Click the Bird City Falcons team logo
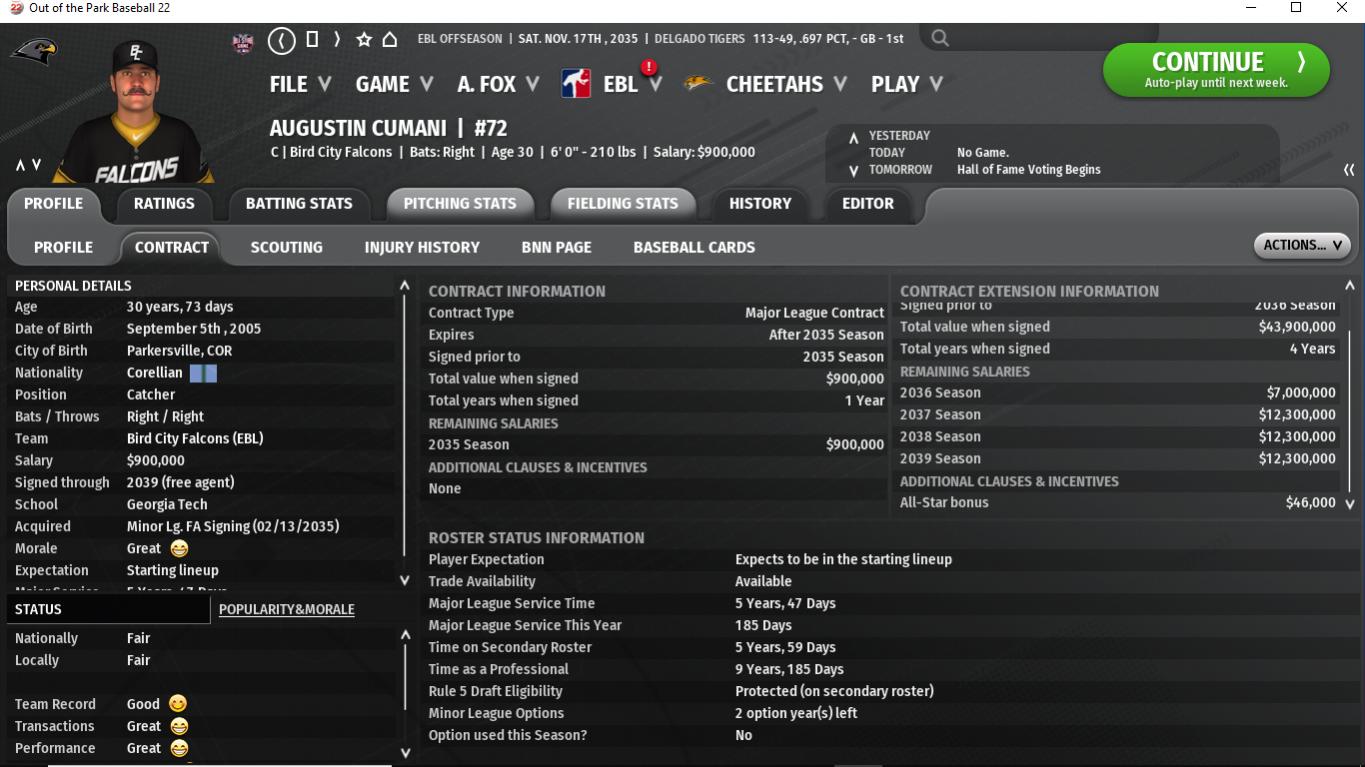 pyautogui.click(x=34, y=51)
